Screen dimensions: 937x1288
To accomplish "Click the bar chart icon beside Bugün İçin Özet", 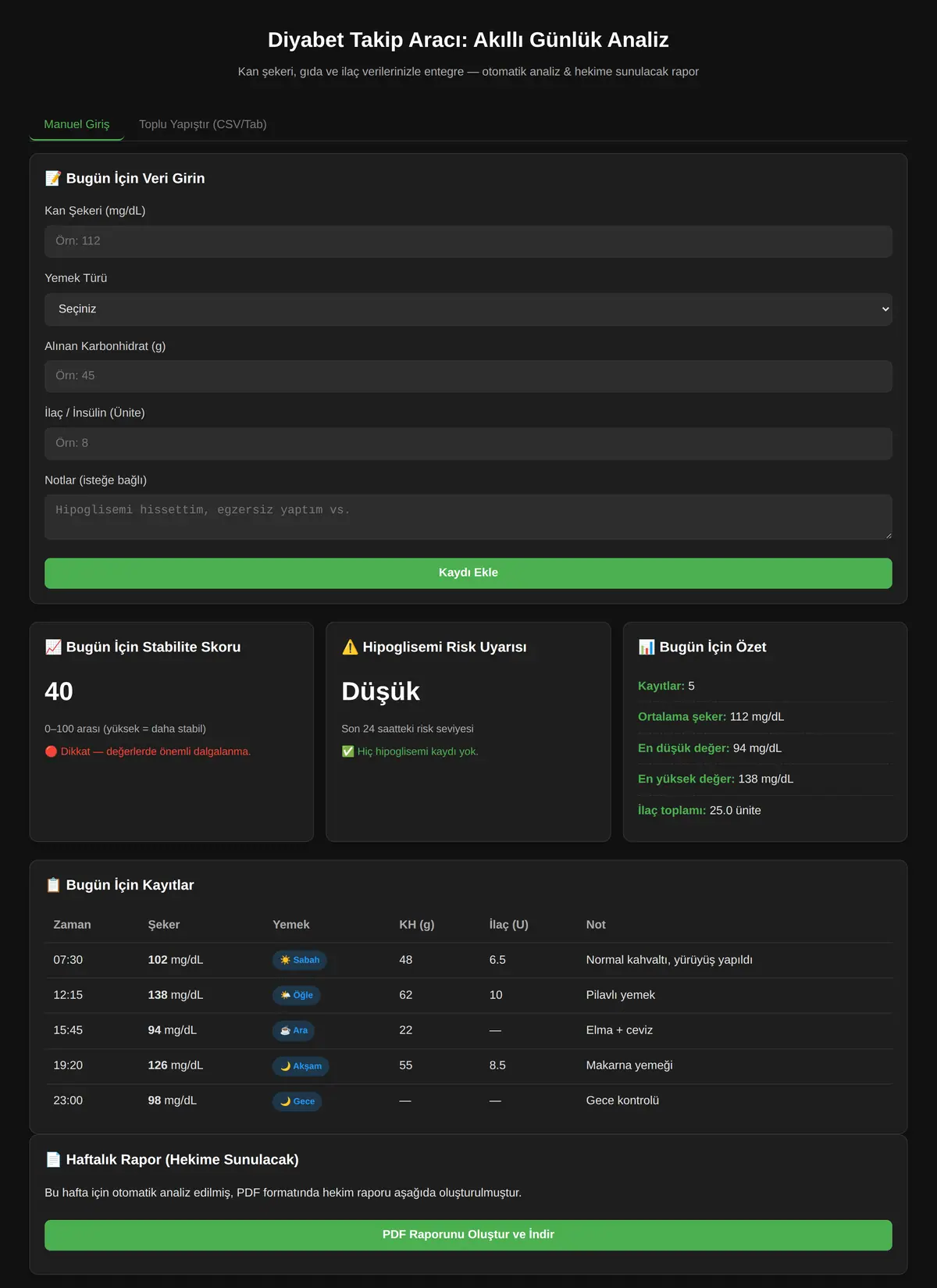I will [647, 647].
